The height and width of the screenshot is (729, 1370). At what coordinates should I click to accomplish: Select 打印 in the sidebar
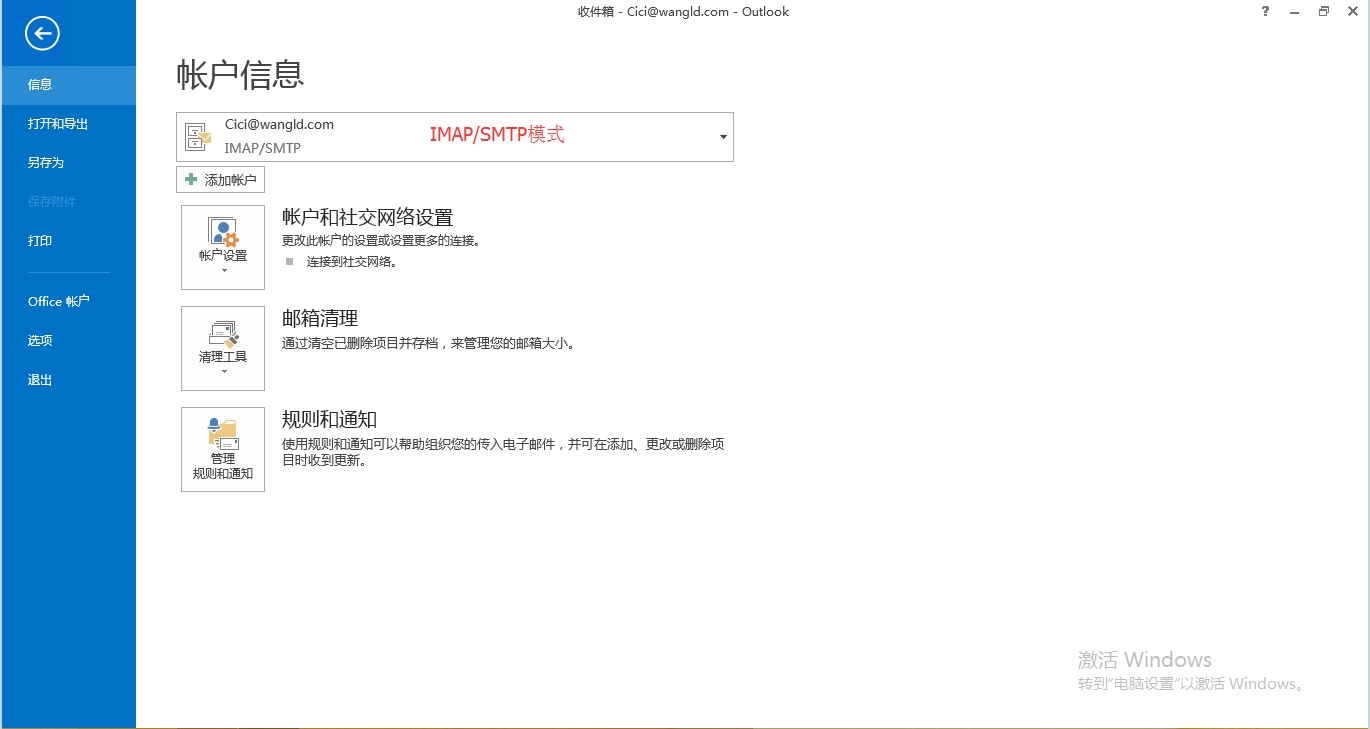(x=68, y=241)
